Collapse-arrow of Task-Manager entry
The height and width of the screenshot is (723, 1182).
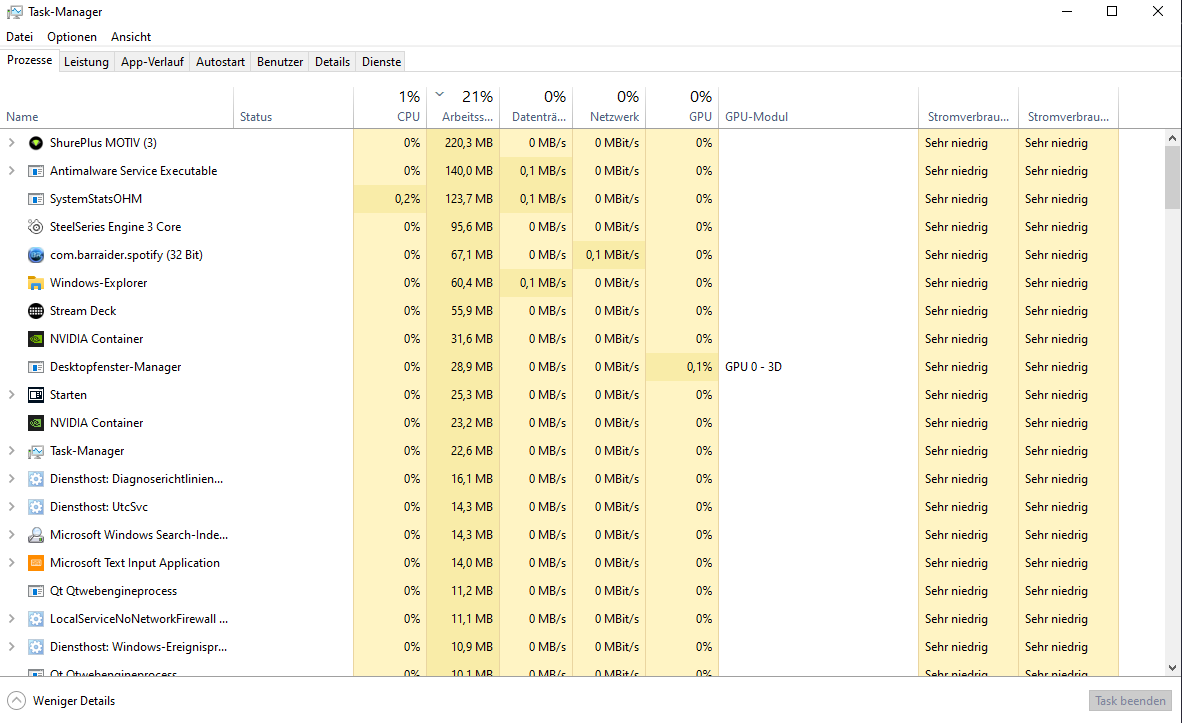12,450
